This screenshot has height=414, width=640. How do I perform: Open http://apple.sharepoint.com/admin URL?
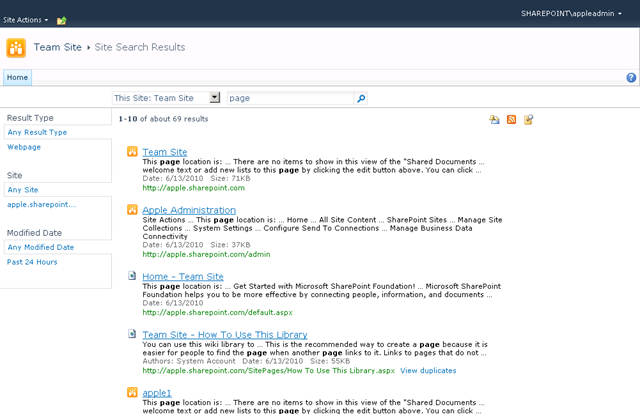tap(206, 254)
